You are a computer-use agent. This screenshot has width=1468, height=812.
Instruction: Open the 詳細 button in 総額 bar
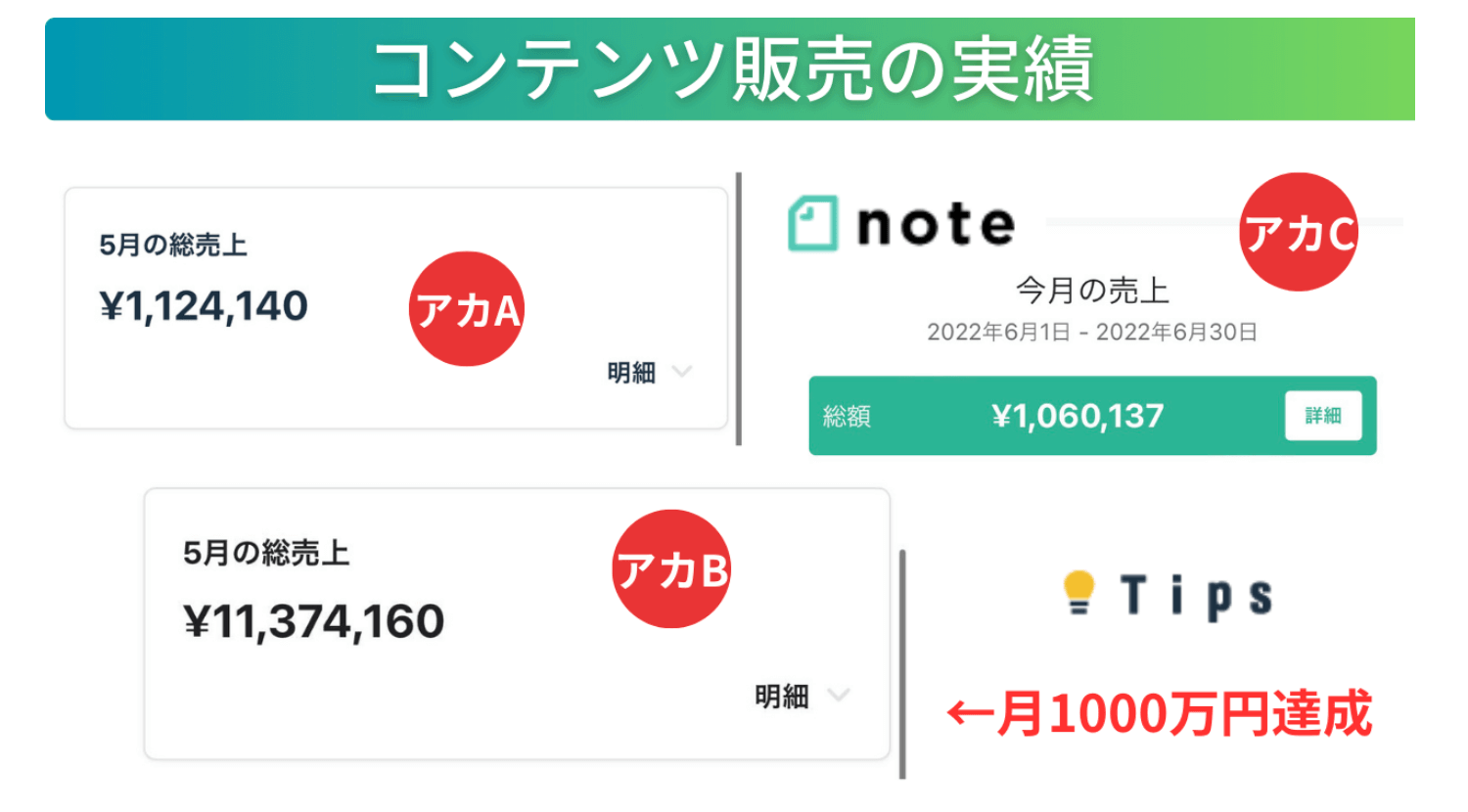click(1323, 416)
